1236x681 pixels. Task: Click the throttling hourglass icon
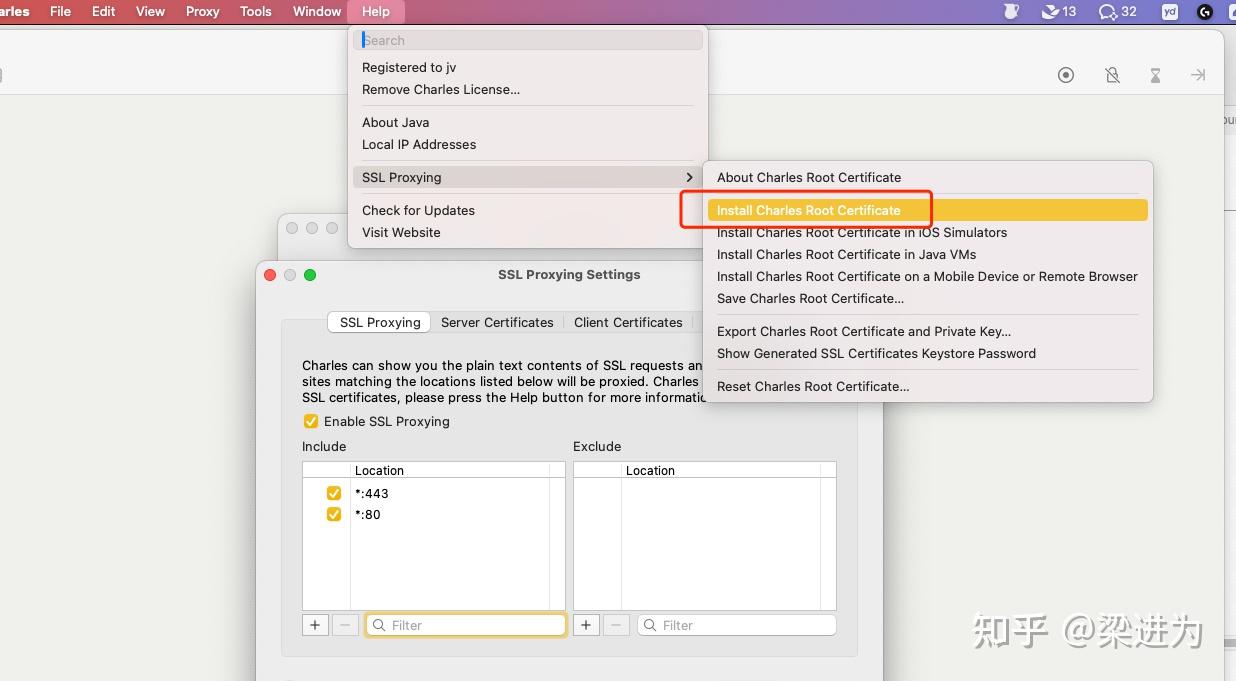(1155, 75)
